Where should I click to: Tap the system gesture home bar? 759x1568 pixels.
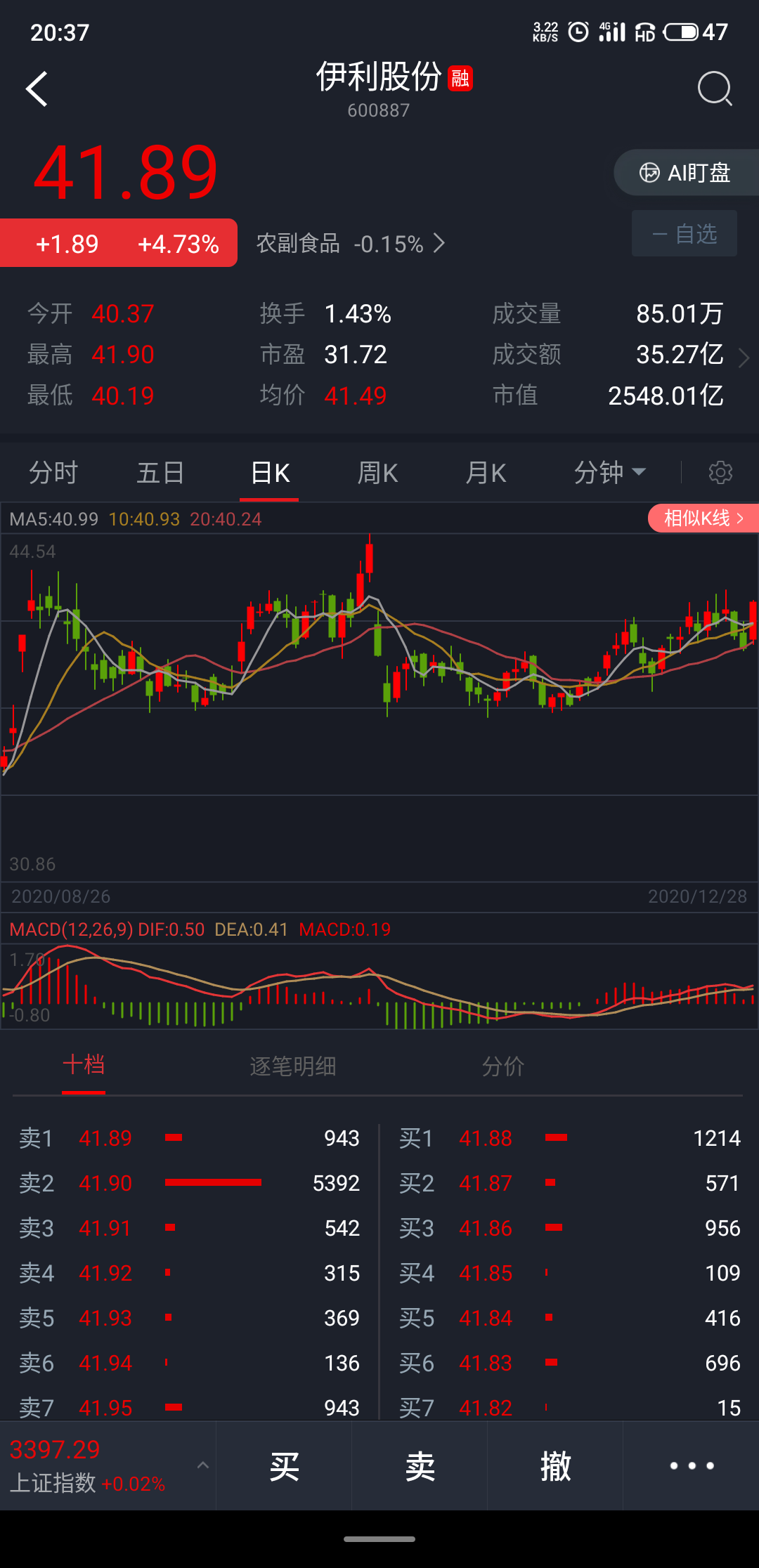[379, 1538]
